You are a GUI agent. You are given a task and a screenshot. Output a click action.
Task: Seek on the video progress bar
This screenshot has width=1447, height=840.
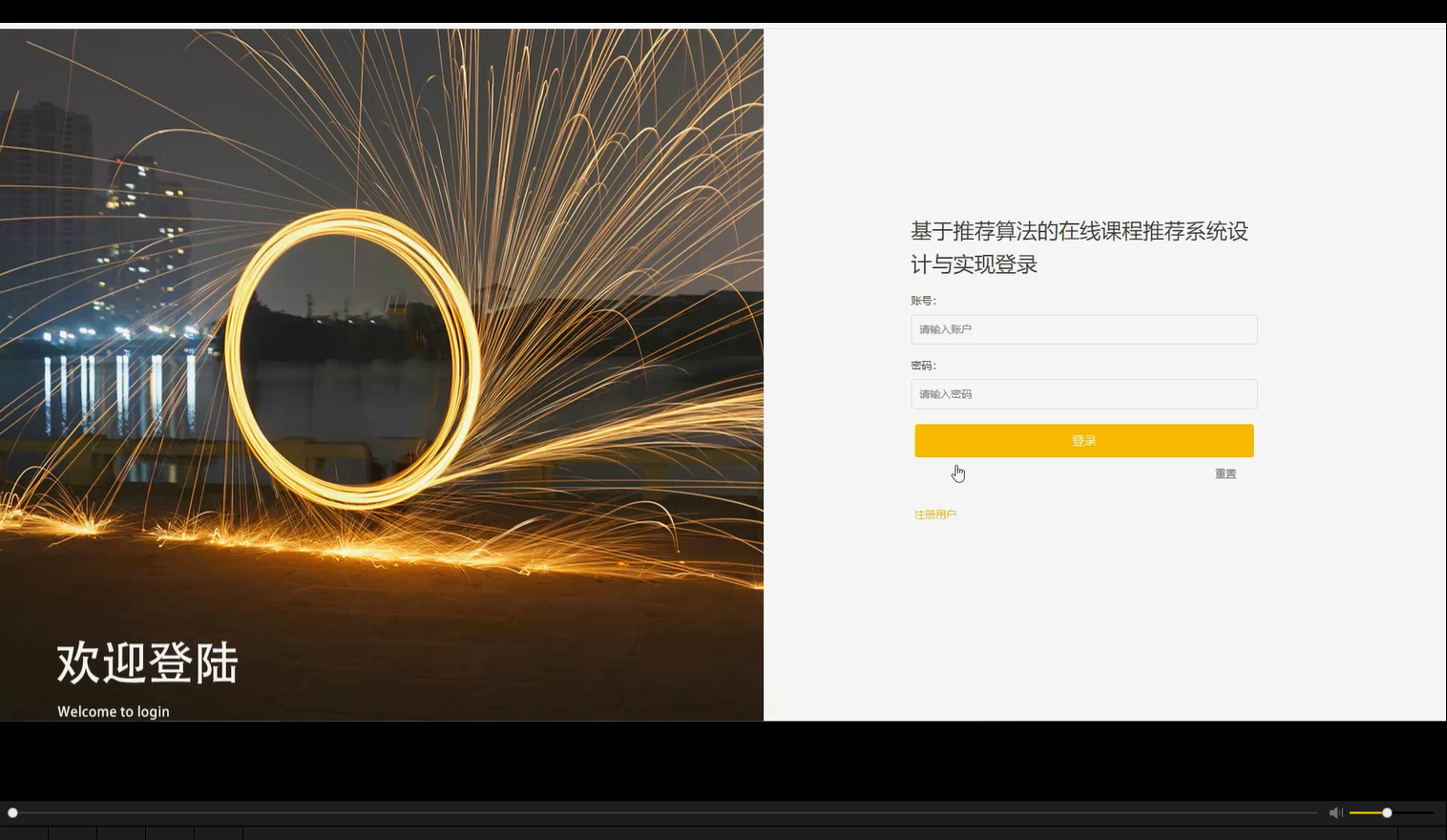662,812
